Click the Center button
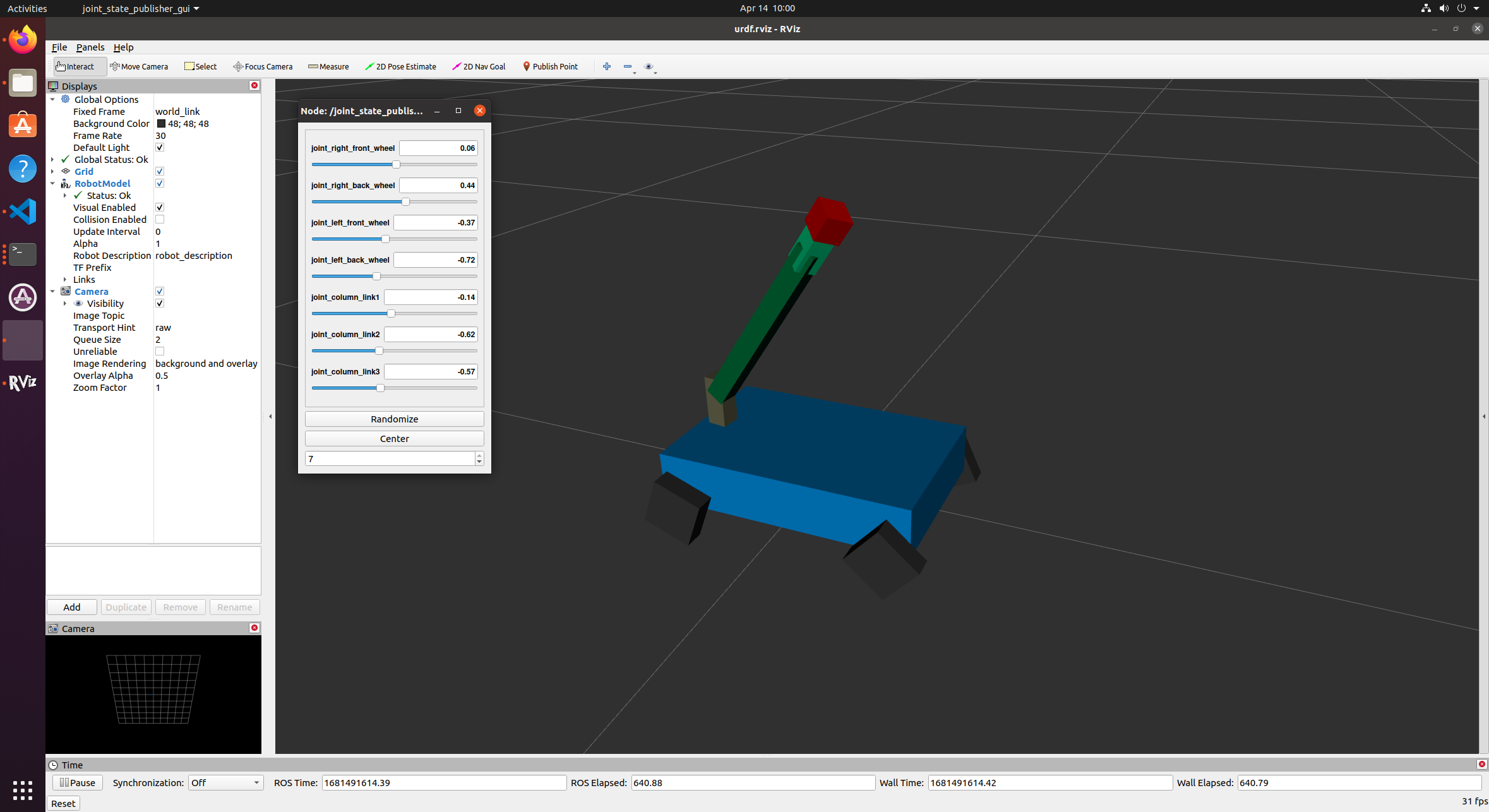 click(x=394, y=438)
